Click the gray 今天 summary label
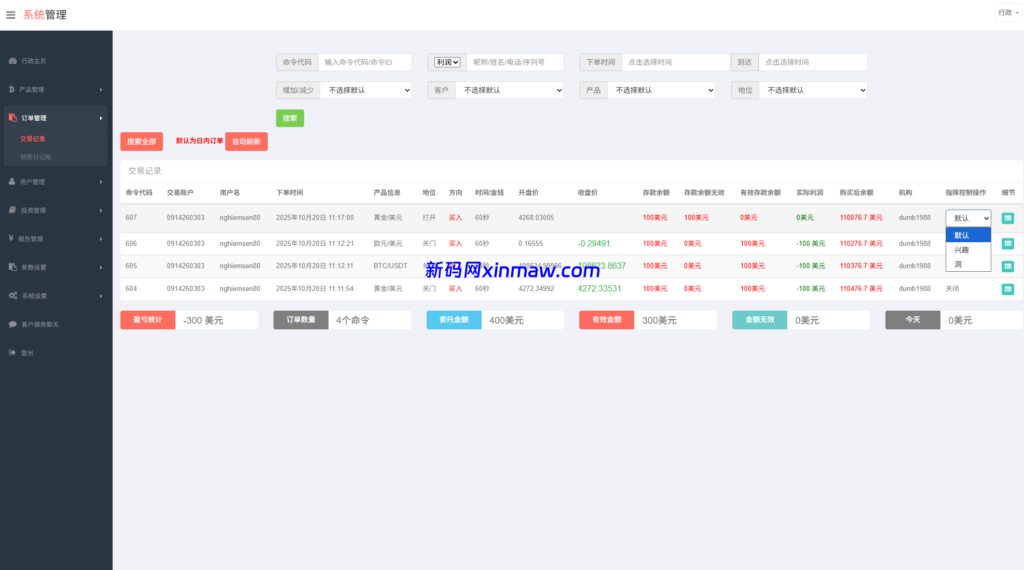This screenshot has height=570, width=1024. 913,320
